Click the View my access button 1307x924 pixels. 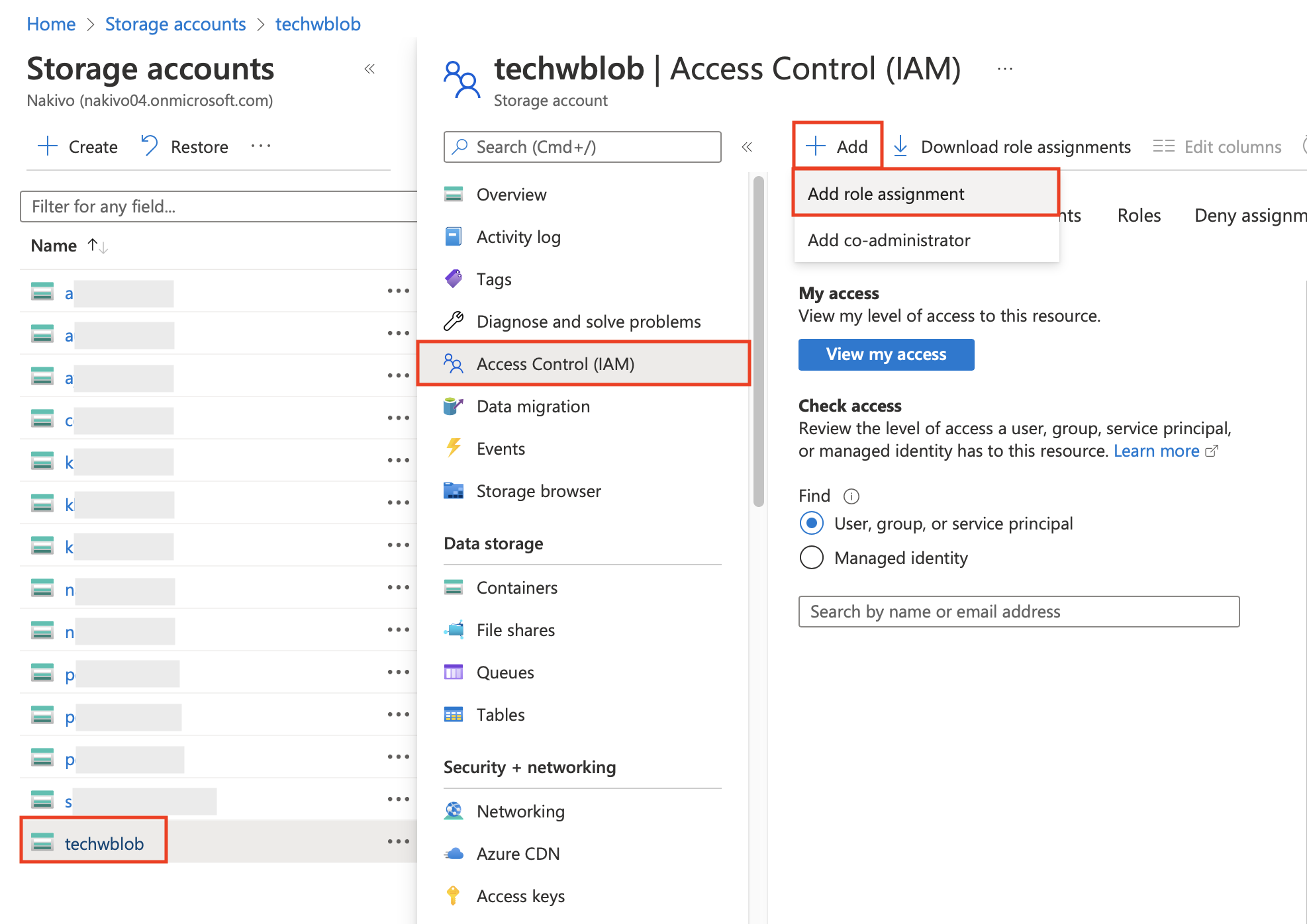[x=886, y=354]
